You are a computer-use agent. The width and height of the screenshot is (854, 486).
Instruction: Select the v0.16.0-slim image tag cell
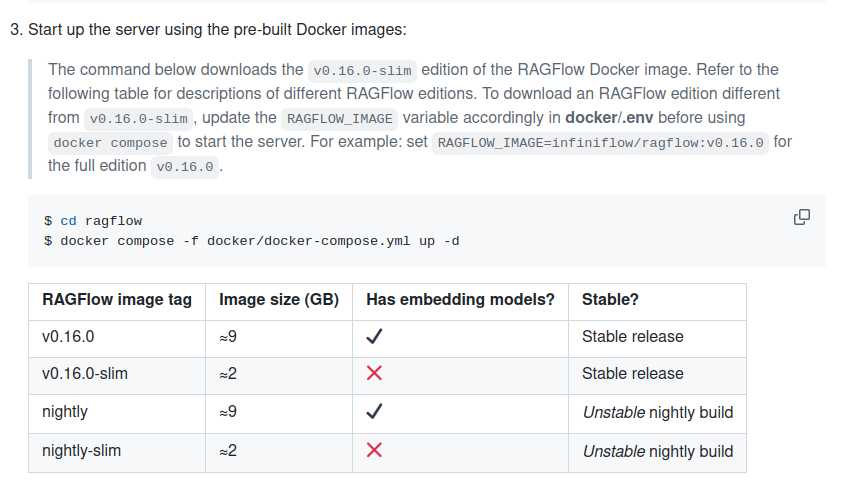(85, 374)
